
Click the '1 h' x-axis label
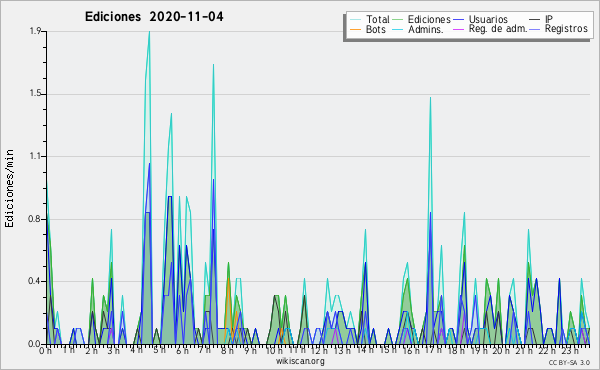pyautogui.click(x=68, y=350)
